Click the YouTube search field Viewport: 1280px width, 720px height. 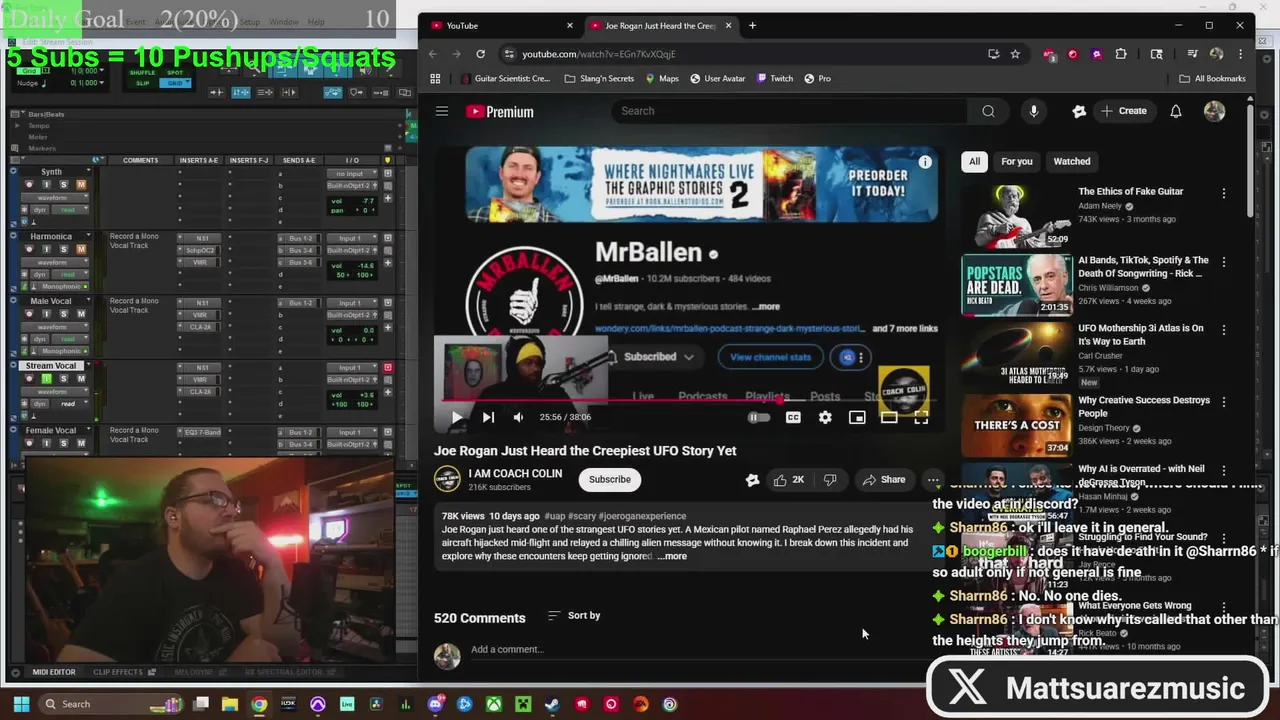pos(790,111)
